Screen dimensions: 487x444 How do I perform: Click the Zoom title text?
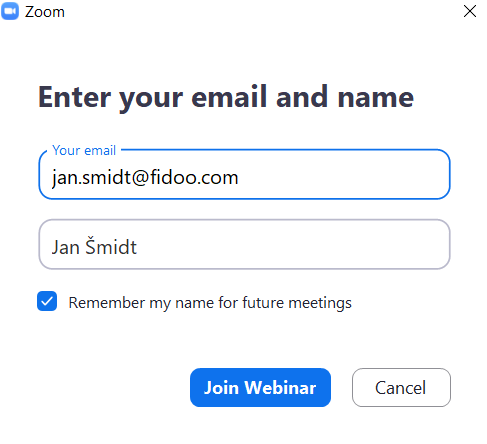pos(45,12)
